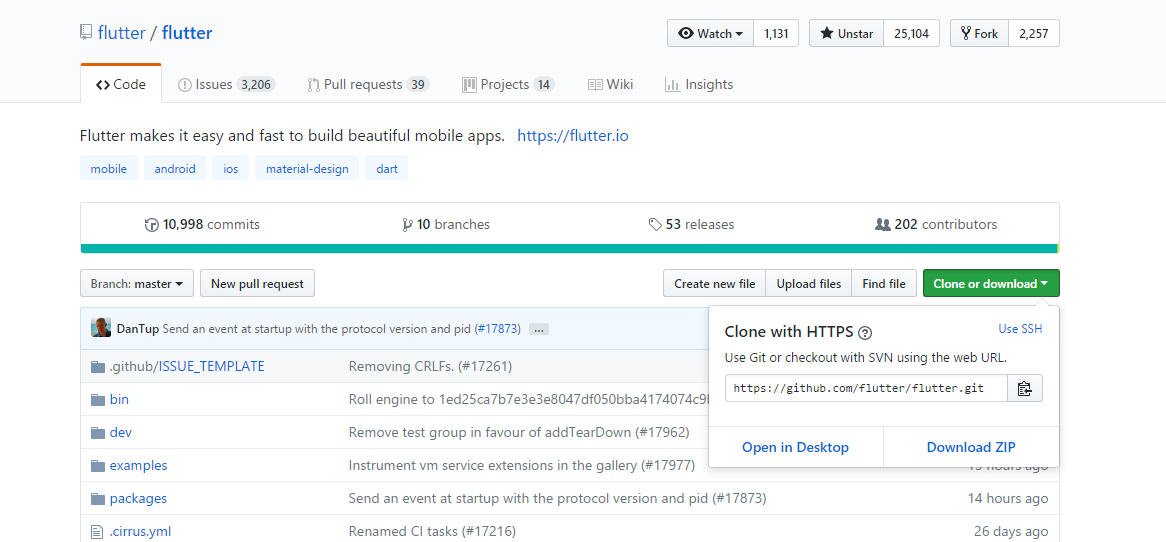1166x542 pixels.
Task: Click the file icon next to .cirrus.yml
Action: pos(97,532)
